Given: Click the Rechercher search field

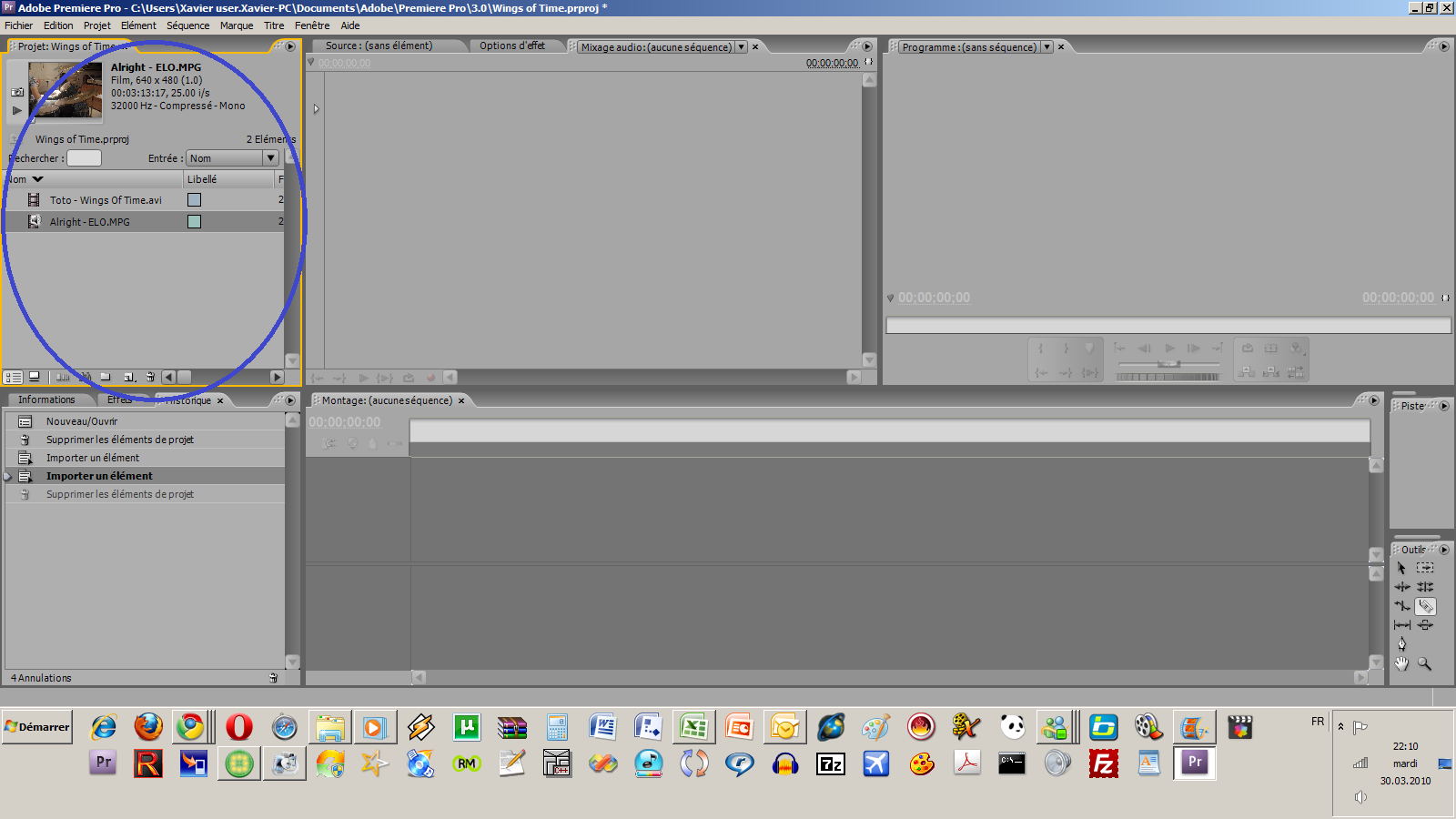Looking at the screenshot, I should point(84,158).
